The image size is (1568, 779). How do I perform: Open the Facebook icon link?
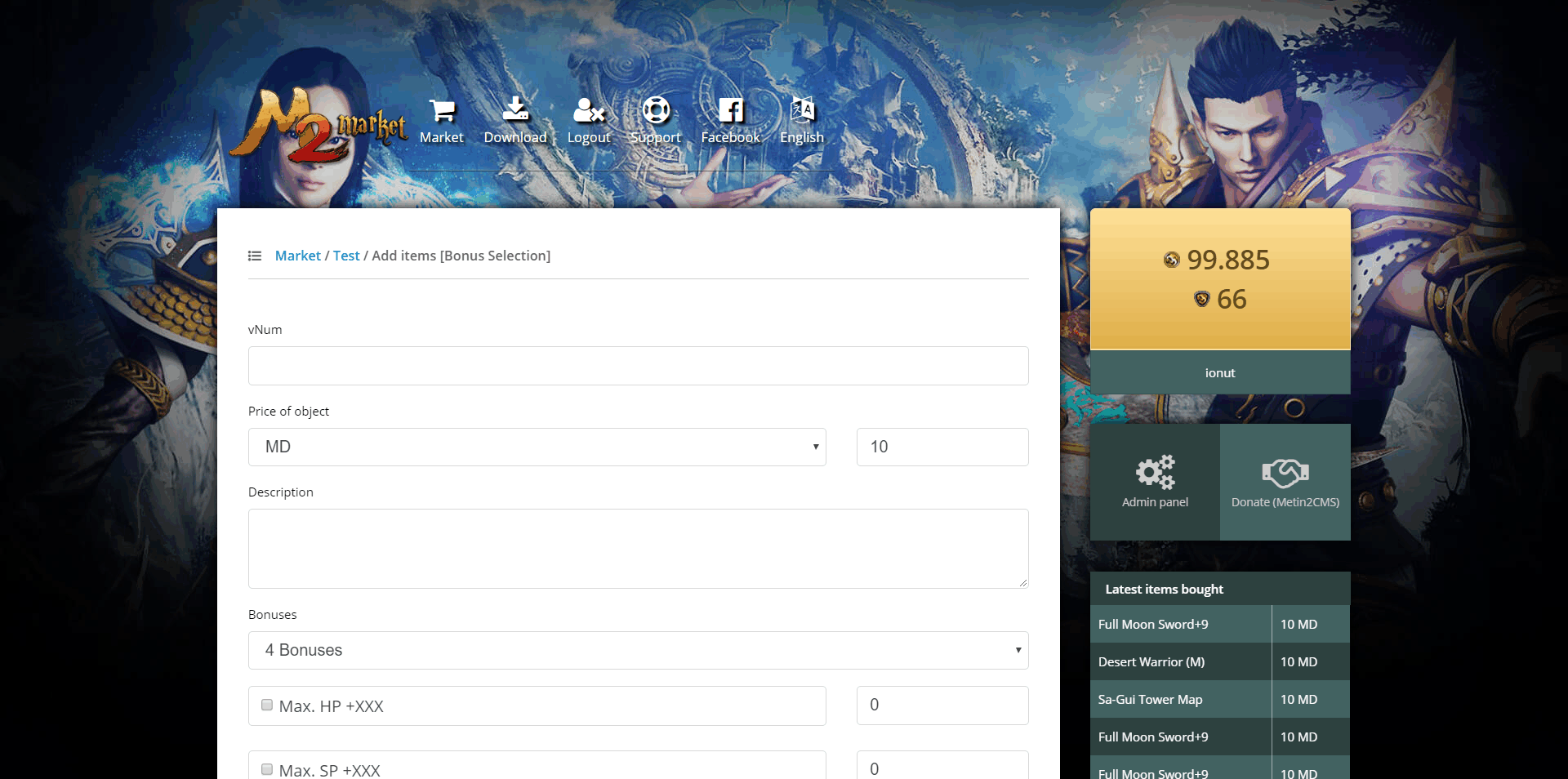(x=730, y=110)
